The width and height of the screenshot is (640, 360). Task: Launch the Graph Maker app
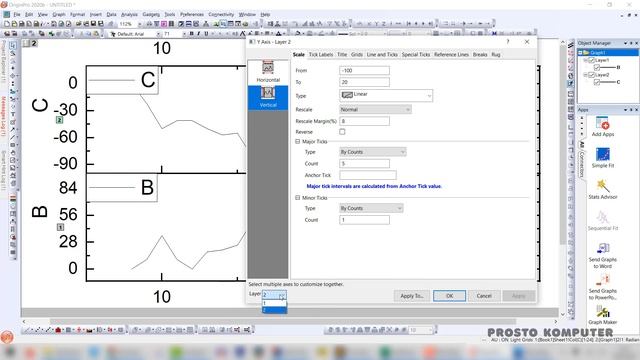(x=602, y=311)
